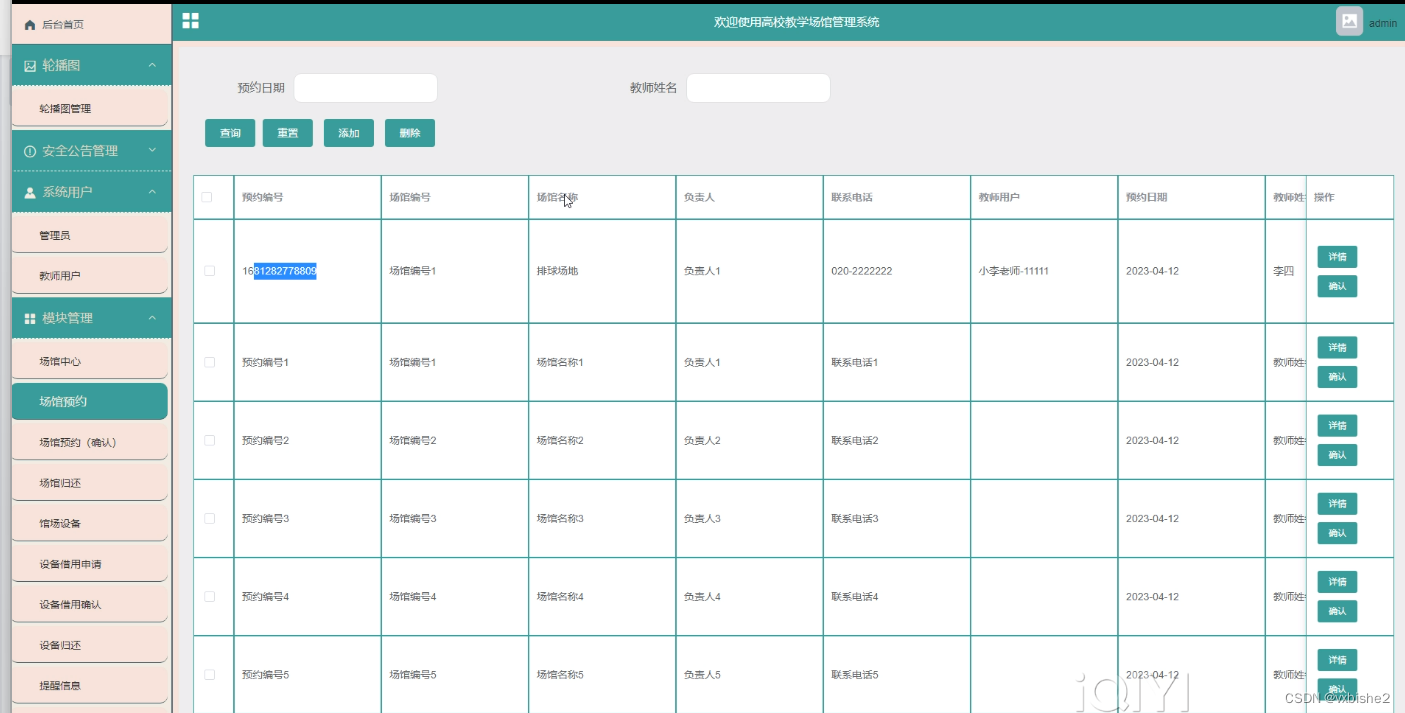Open 设备借用确认 menu item

point(90,605)
